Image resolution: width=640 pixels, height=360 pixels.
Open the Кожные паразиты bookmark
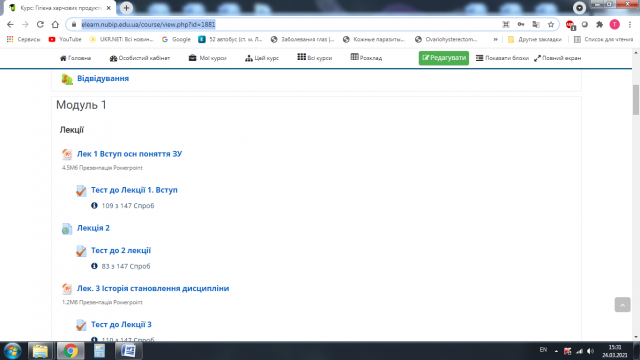(x=374, y=39)
